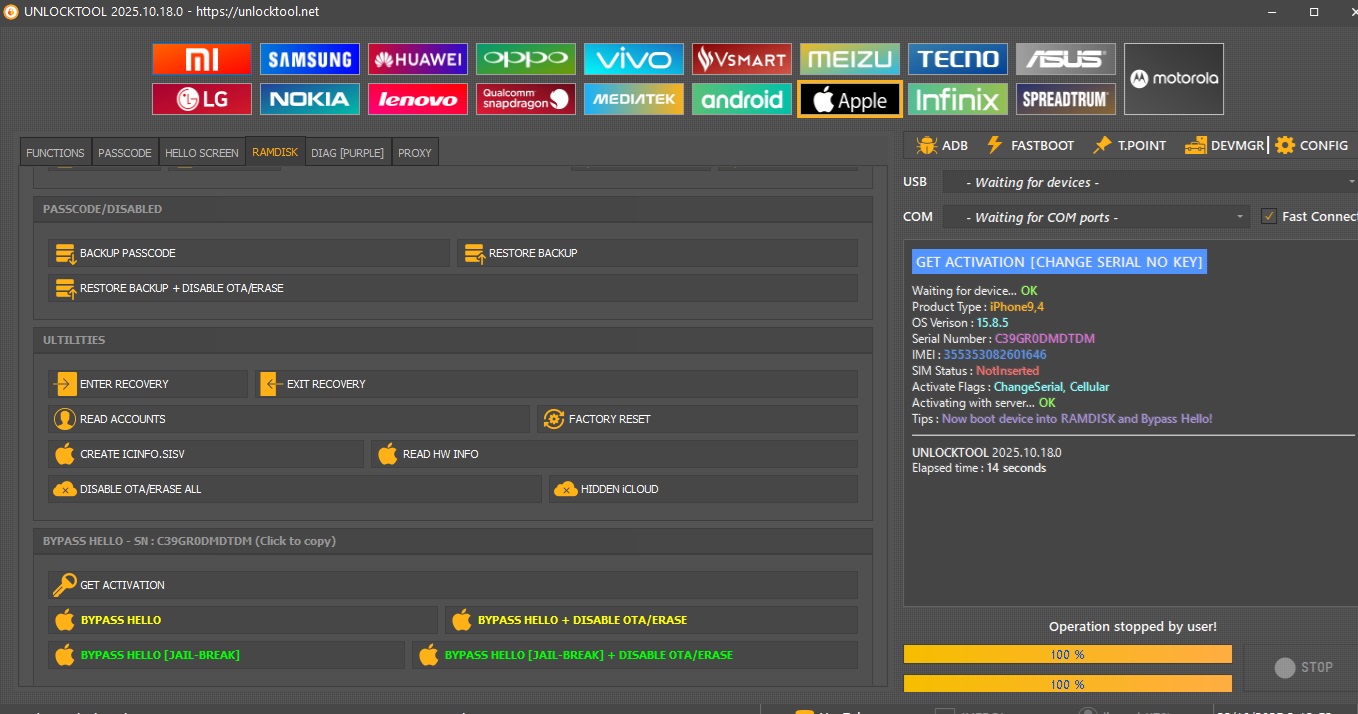Screen dimensions: 1358x714
Task: Click yellow BYPASS HELLO button
Action: tap(243, 620)
